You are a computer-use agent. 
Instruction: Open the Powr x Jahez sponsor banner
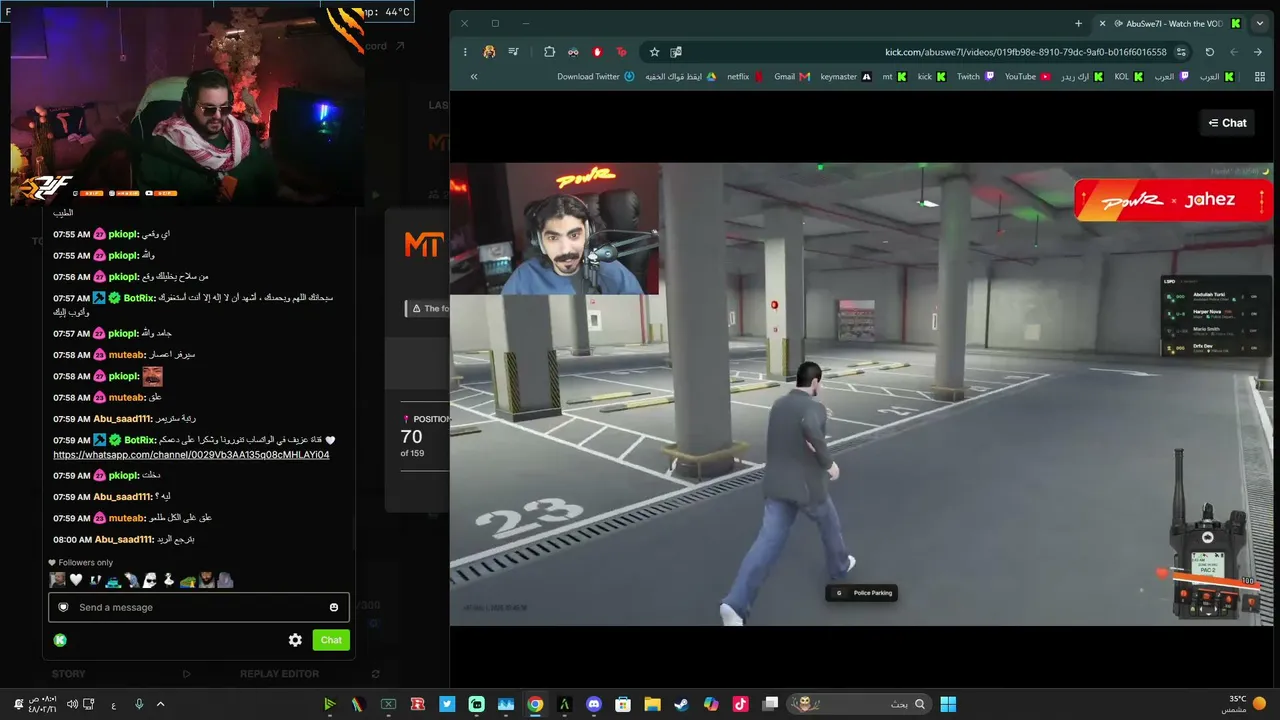(1172, 200)
